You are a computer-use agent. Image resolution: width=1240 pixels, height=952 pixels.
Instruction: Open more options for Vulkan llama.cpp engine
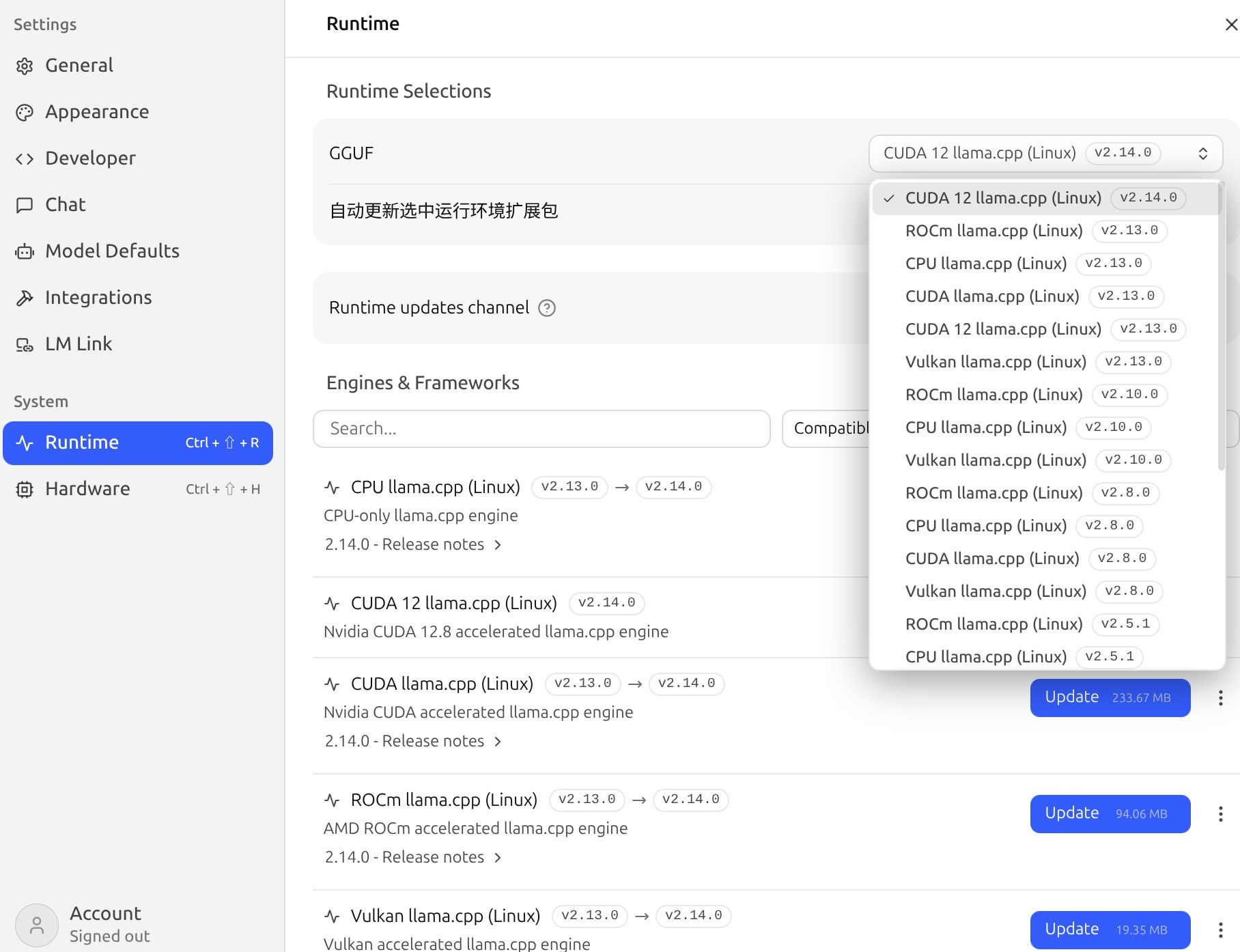pos(1220,930)
